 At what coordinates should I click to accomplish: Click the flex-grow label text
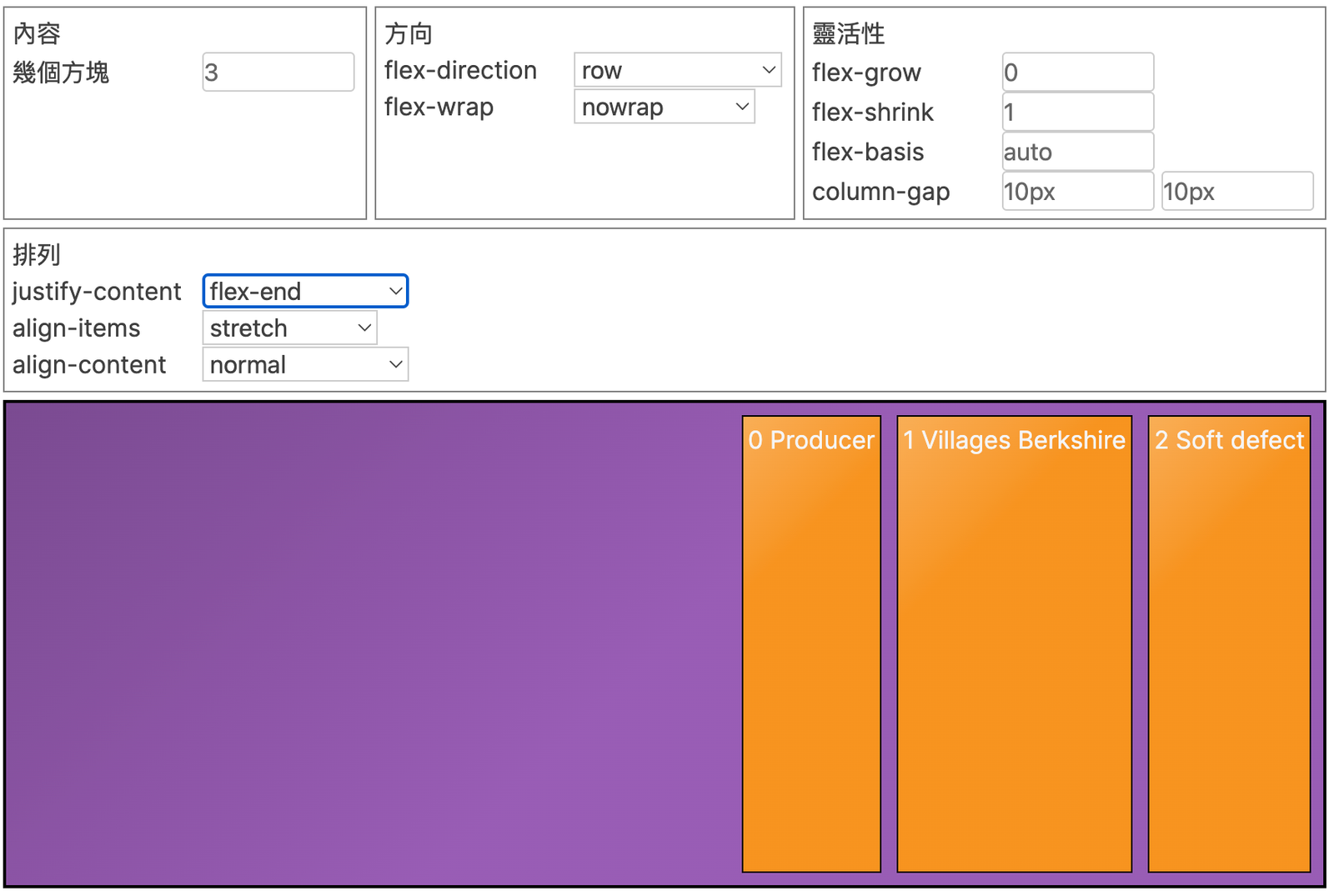coord(866,73)
